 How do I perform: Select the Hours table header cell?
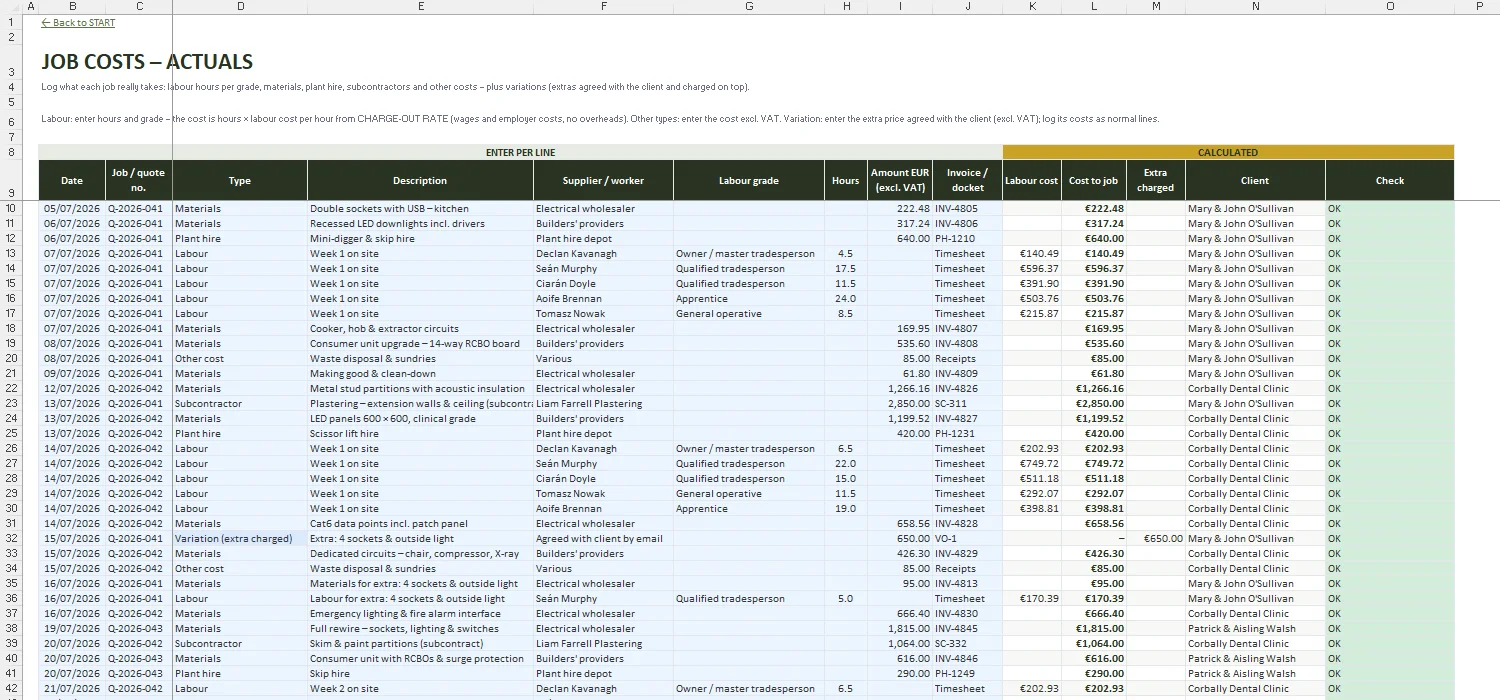pos(846,181)
